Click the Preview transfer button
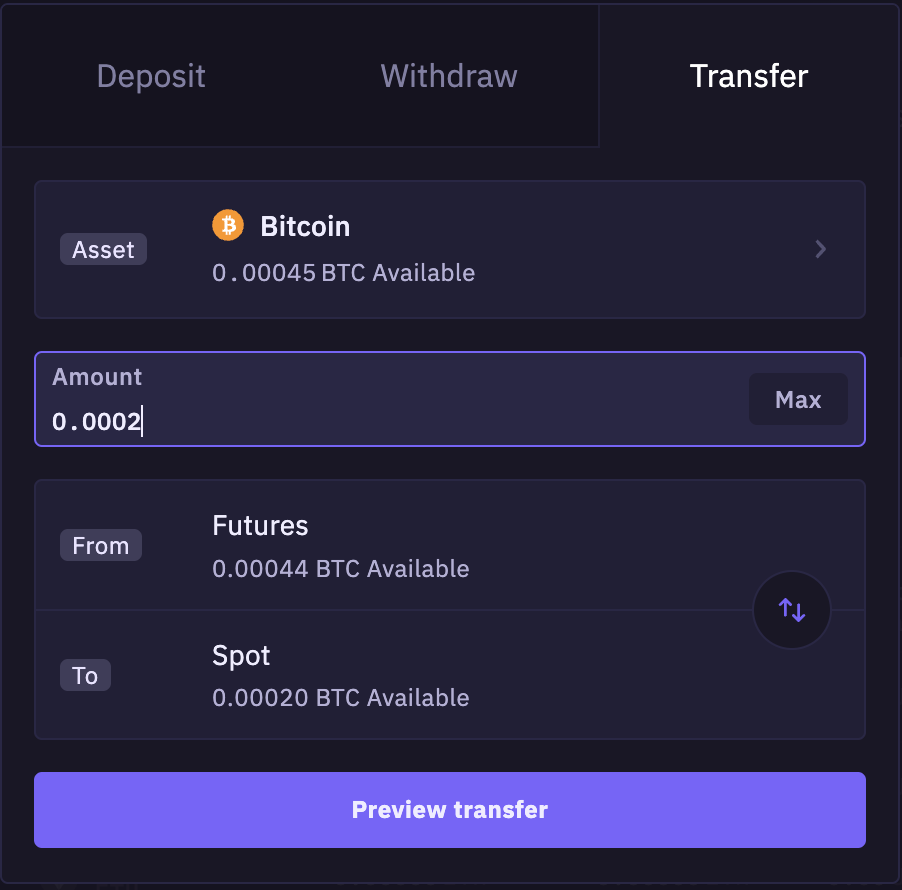Image resolution: width=902 pixels, height=890 pixels. point(450,810)
